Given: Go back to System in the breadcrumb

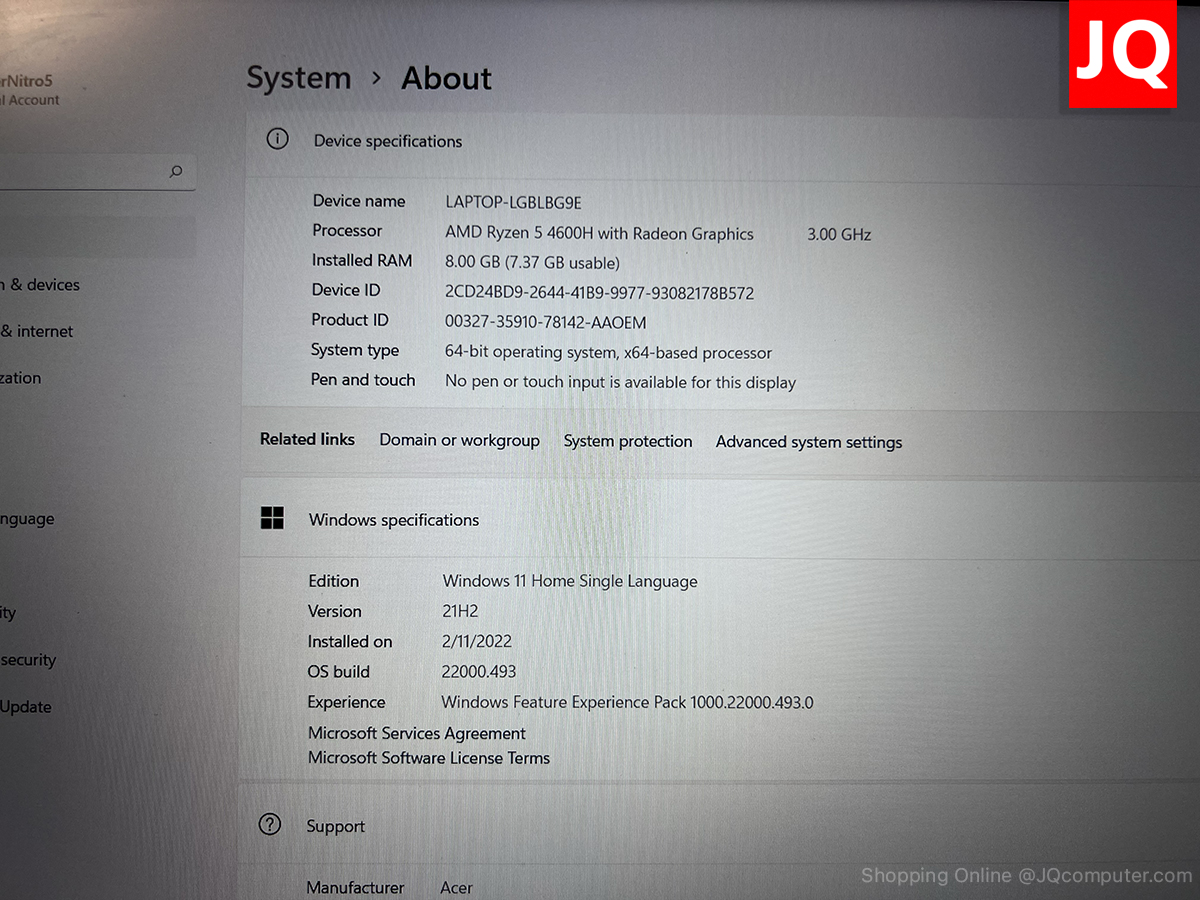Looking at the screenshot, I should click(299, 78).
